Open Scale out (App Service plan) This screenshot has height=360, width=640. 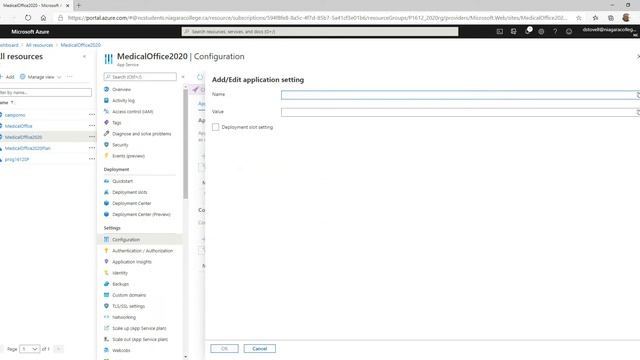pos(140,339)
